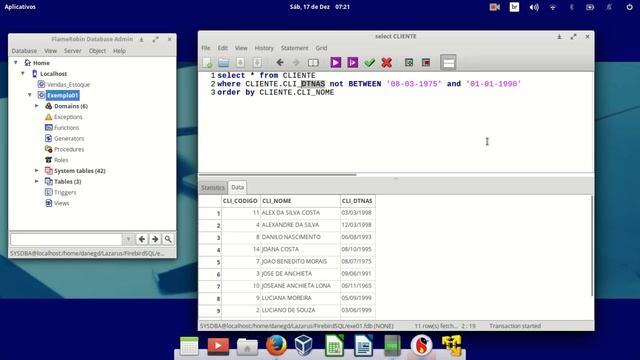Commit the transaction with green checkmark

click(370, 62)
